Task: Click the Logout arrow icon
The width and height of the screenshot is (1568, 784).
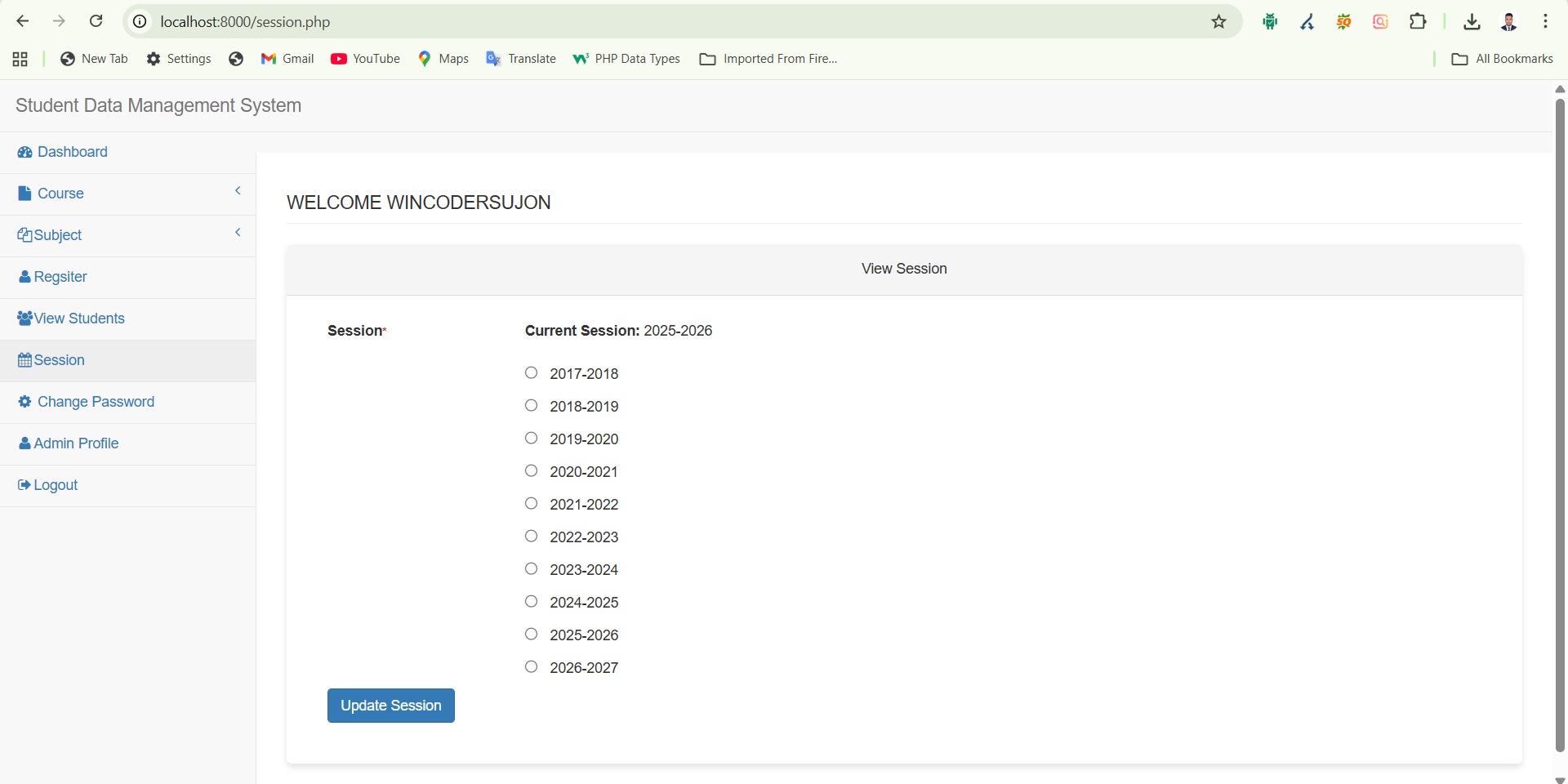Action: coord(24,485)
